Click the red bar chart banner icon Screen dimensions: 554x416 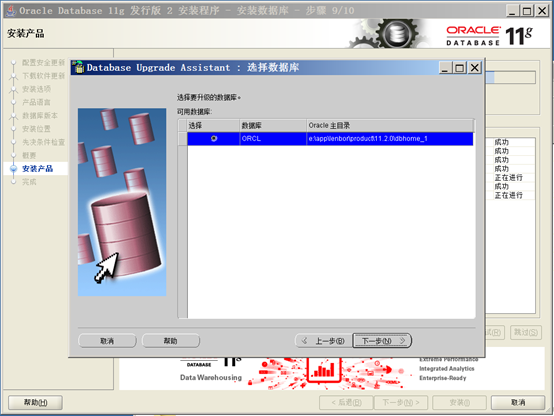324,370
